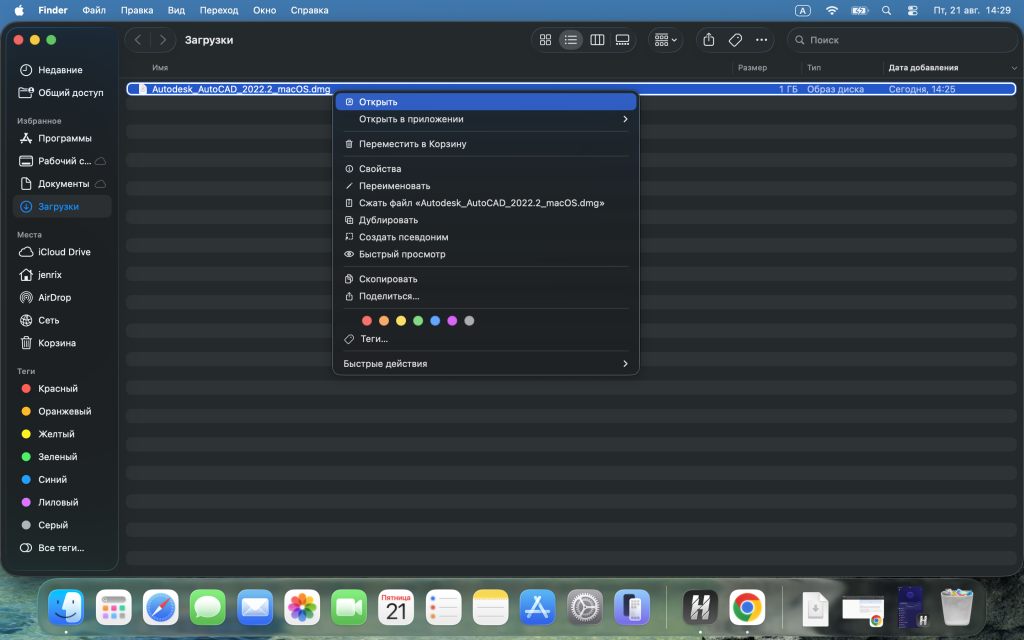Switch Finder to list view
The height and width of the screenshot is (640, 1024).
pos(571,40)
